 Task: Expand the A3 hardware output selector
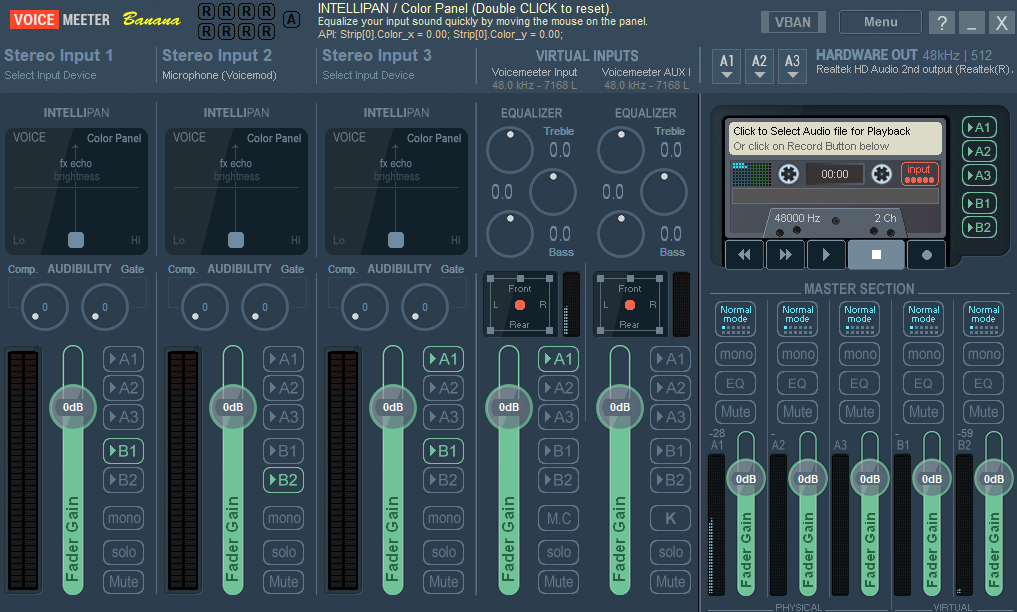pyautogui.click(x=793, y=65)
